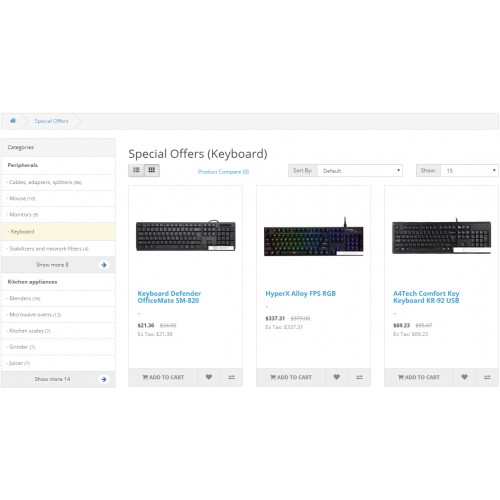Select the Juicer category

[x=58, y=363]
